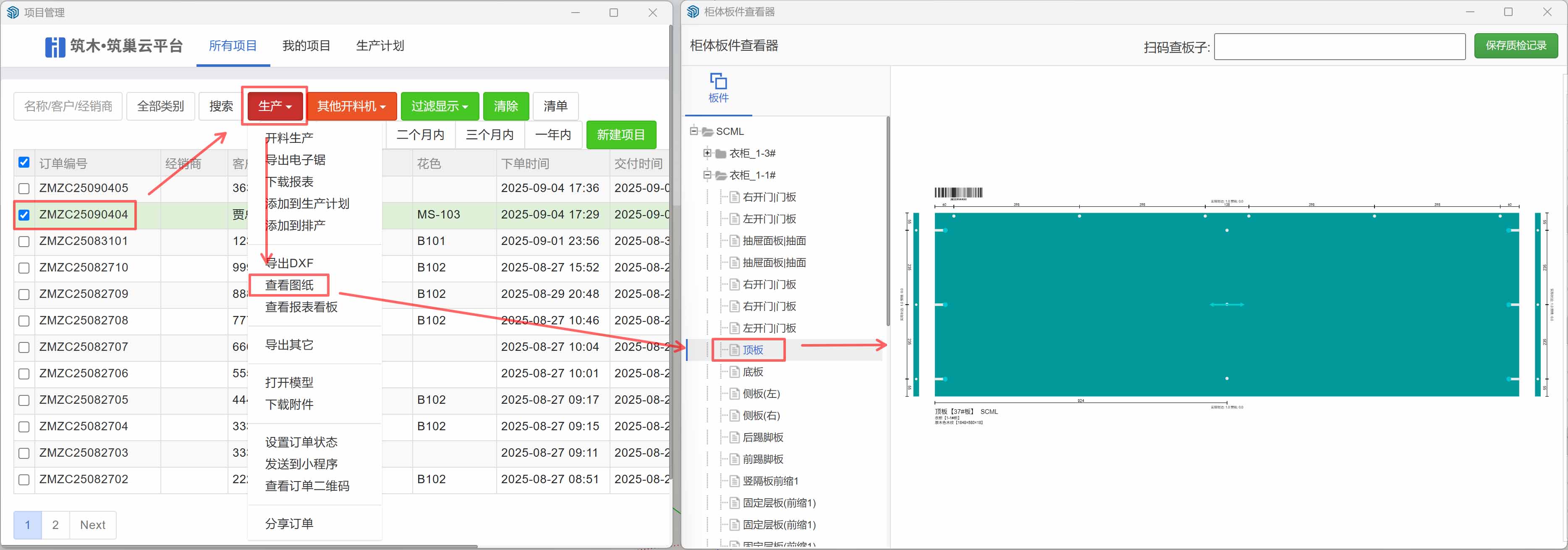This screenshot has width=1568, height=550.
Task: Click the 底板 document icon
Action: [x=735, y=372]
